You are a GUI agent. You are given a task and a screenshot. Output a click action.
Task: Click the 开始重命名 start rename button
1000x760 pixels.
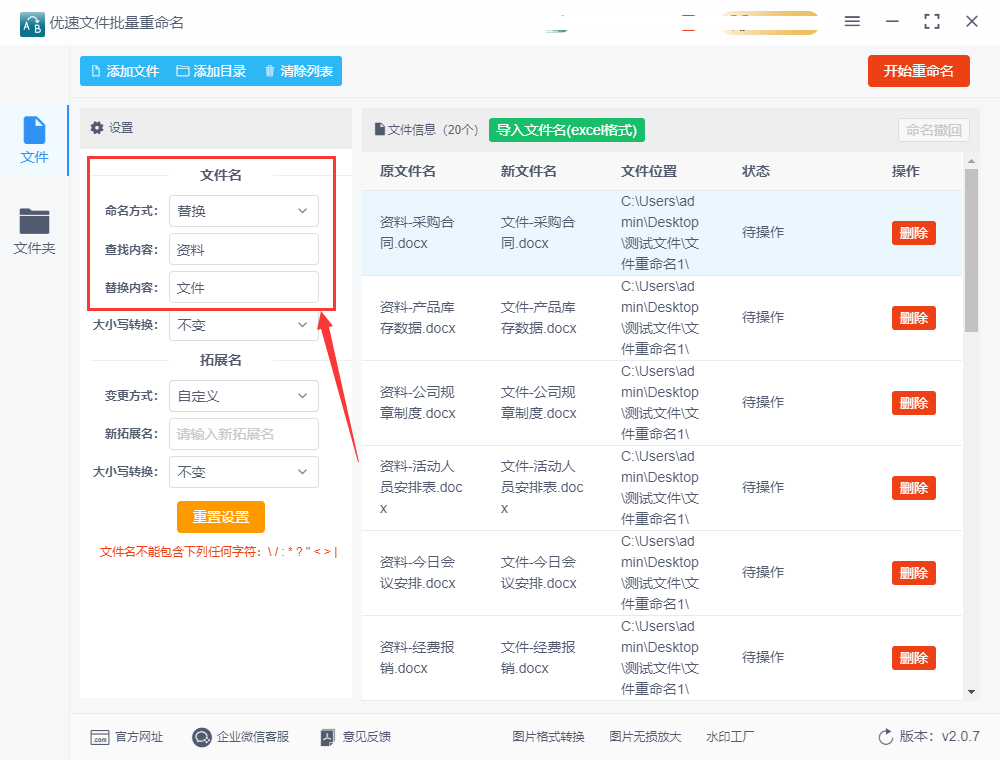click(x=918, y=71)
